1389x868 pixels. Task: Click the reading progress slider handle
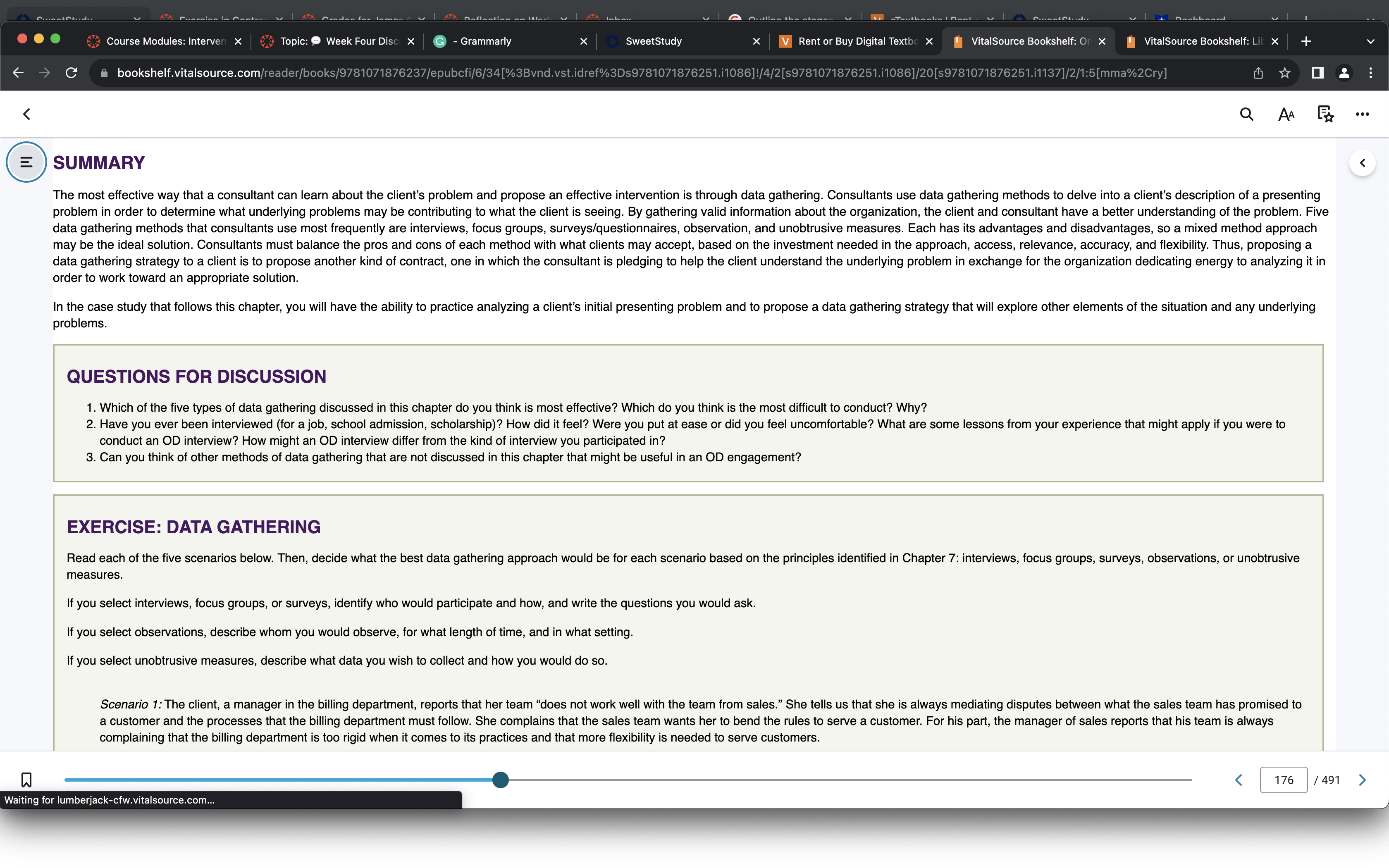(501, 780)
